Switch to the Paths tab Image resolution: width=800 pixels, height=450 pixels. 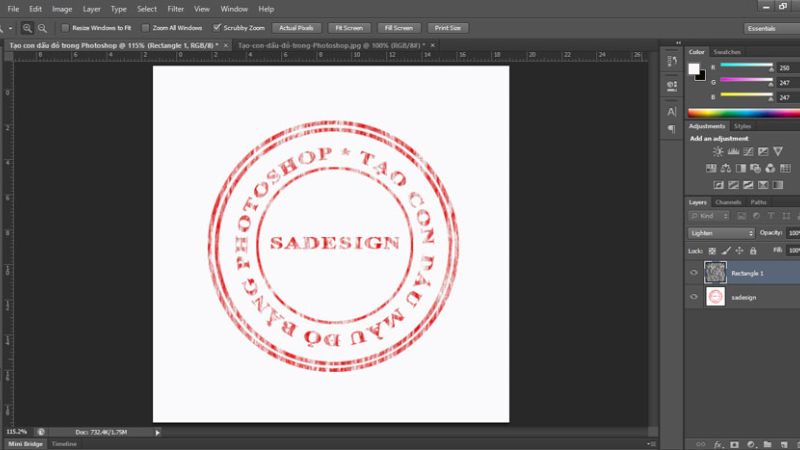[x=759, y=203]
